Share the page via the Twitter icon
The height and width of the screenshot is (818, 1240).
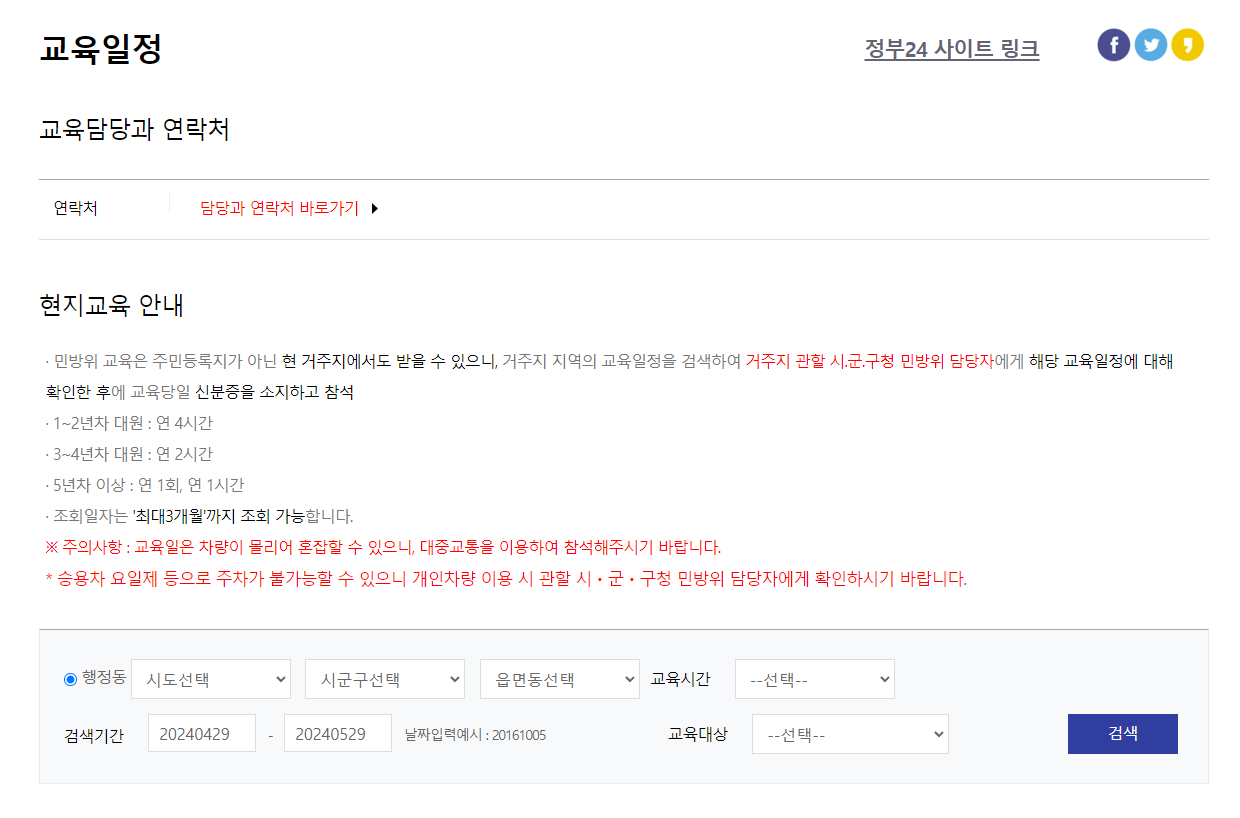pyautogui.click(x=1151, y=44)
